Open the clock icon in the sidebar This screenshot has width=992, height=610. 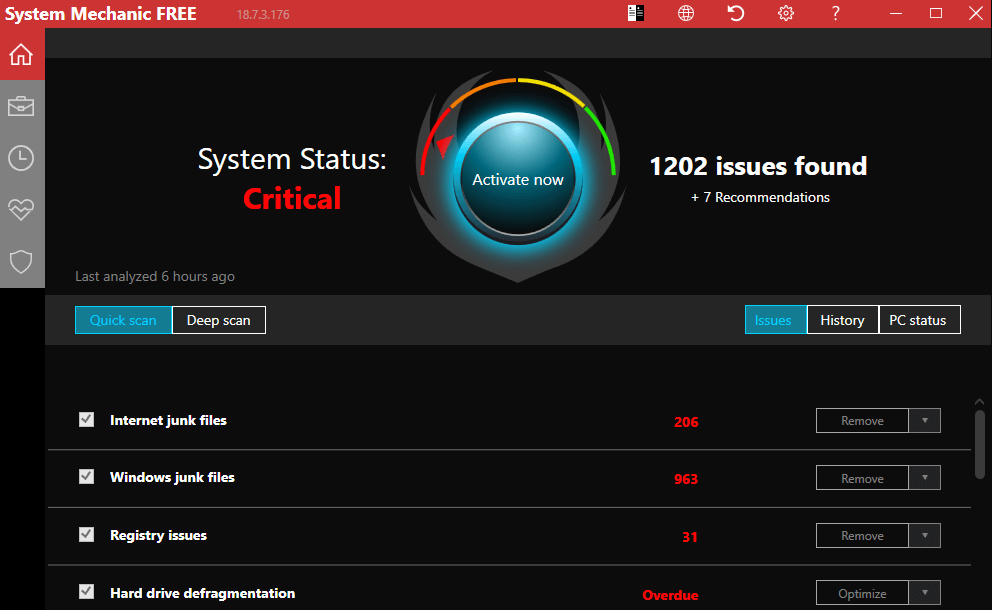coord(21,158)
